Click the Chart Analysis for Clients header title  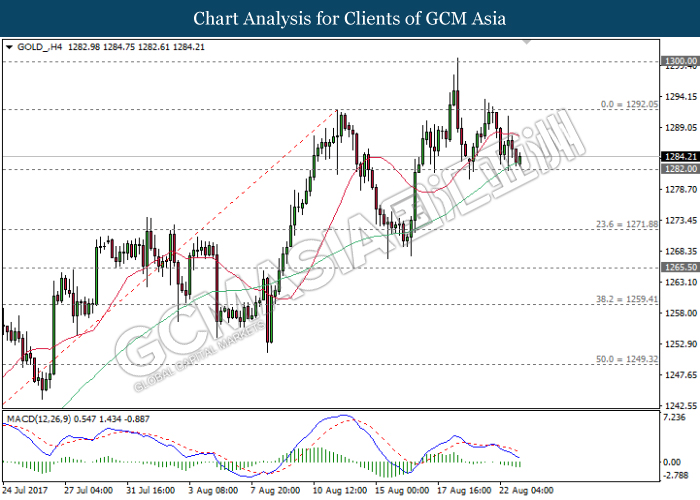[350, 18]
